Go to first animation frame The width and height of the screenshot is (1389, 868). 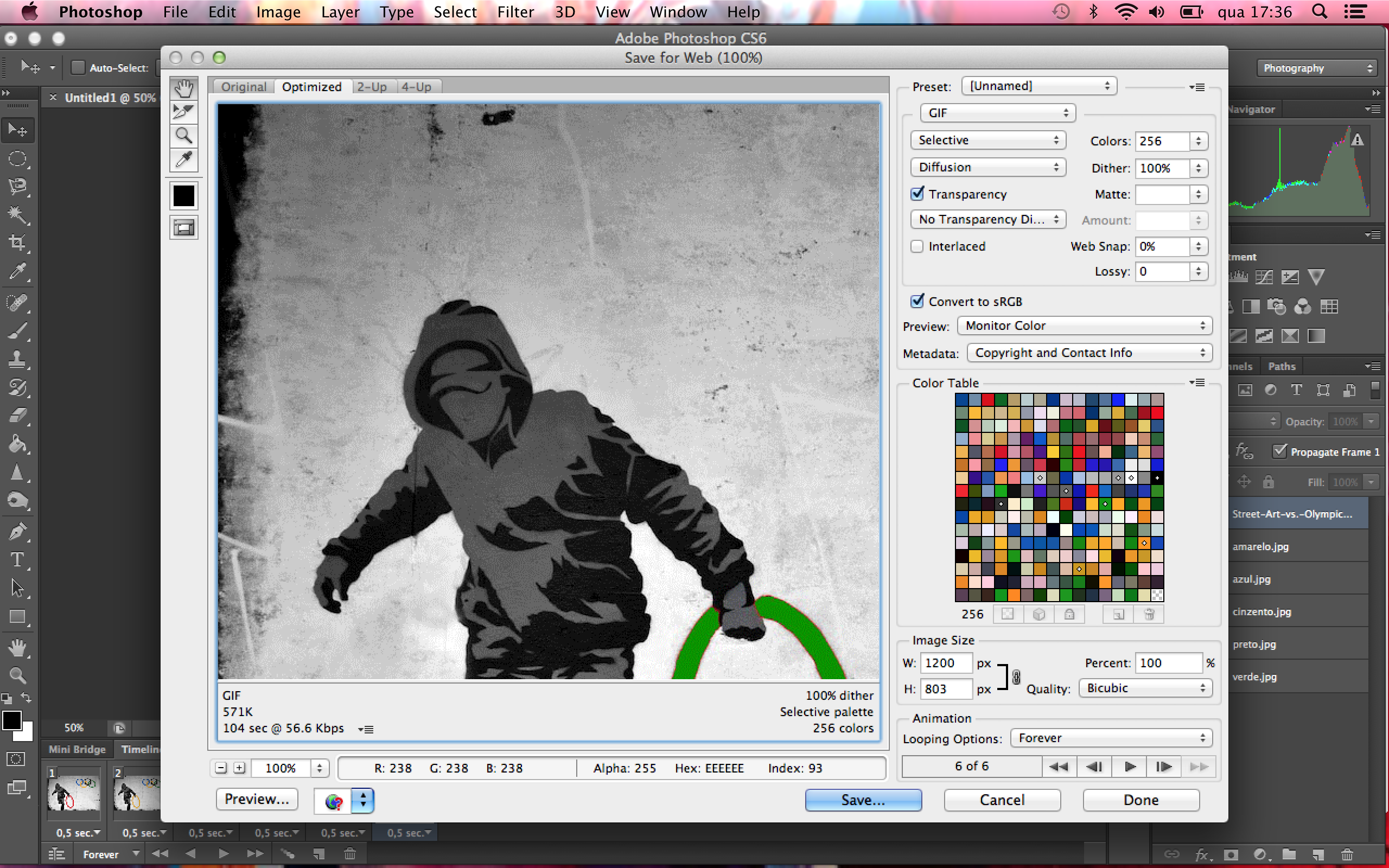point(1059,767)
